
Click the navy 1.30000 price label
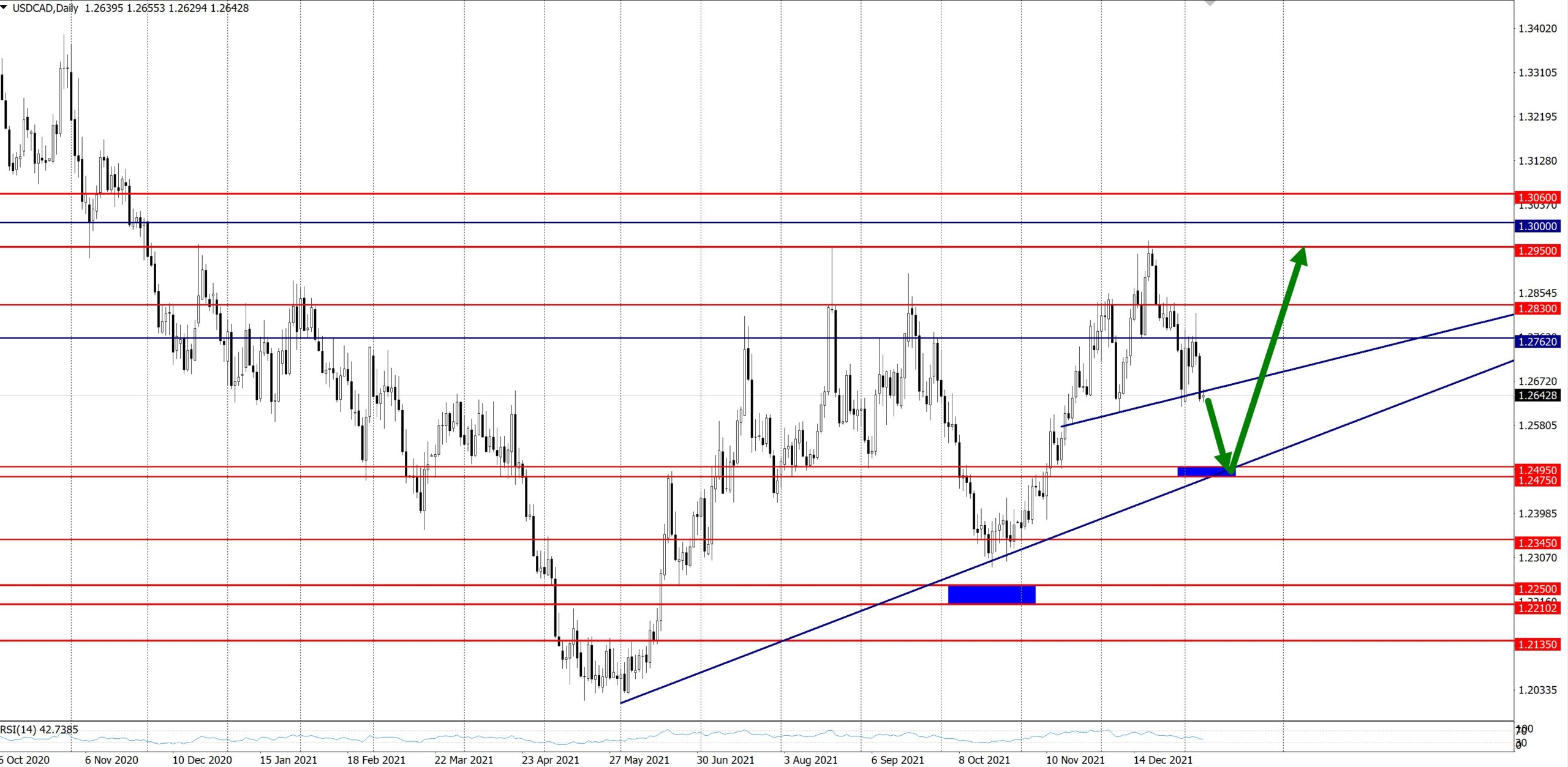(1537, 226)
